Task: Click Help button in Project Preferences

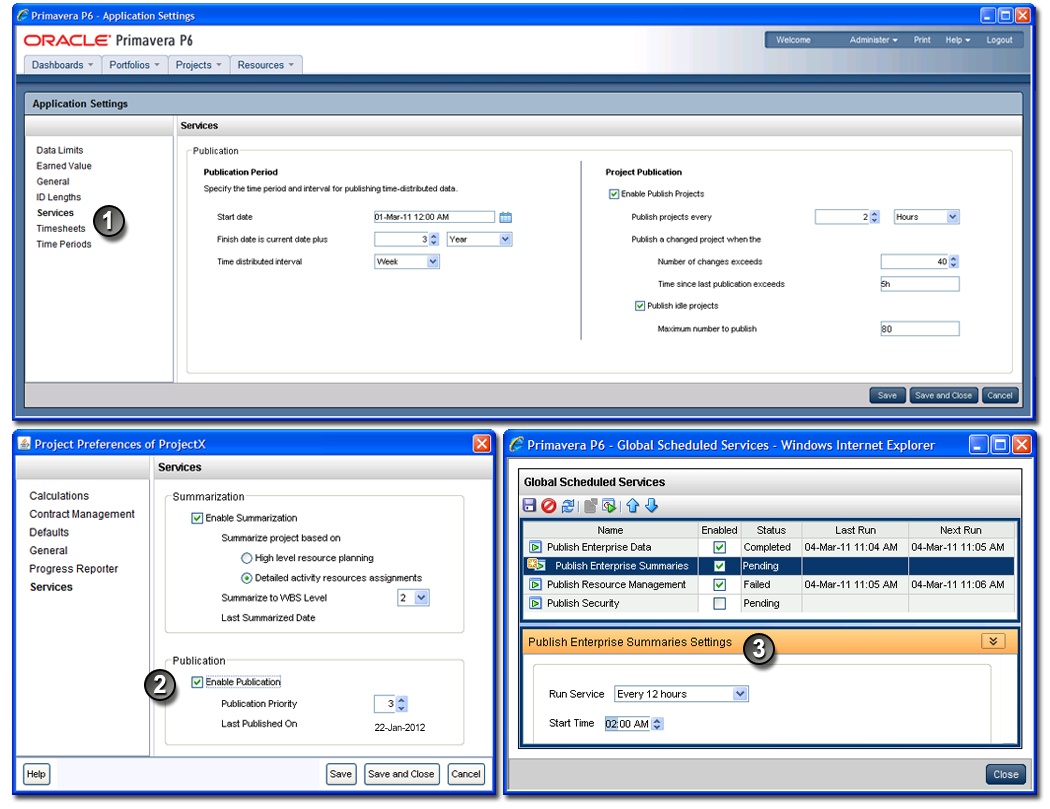Action: tap(36, 774)
